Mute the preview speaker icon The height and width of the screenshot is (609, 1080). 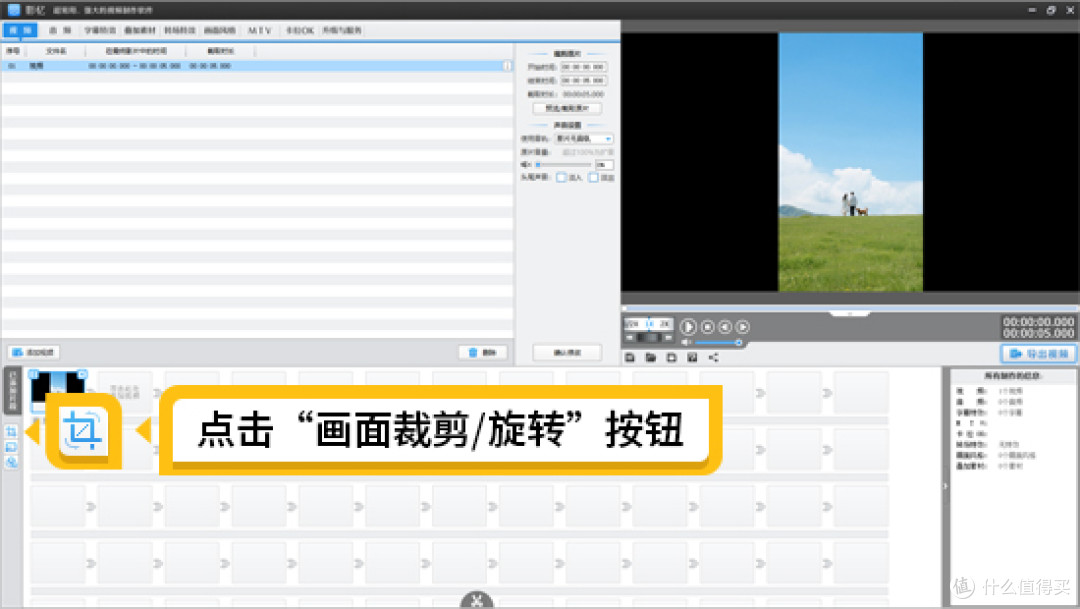click(x=686, y=342)
